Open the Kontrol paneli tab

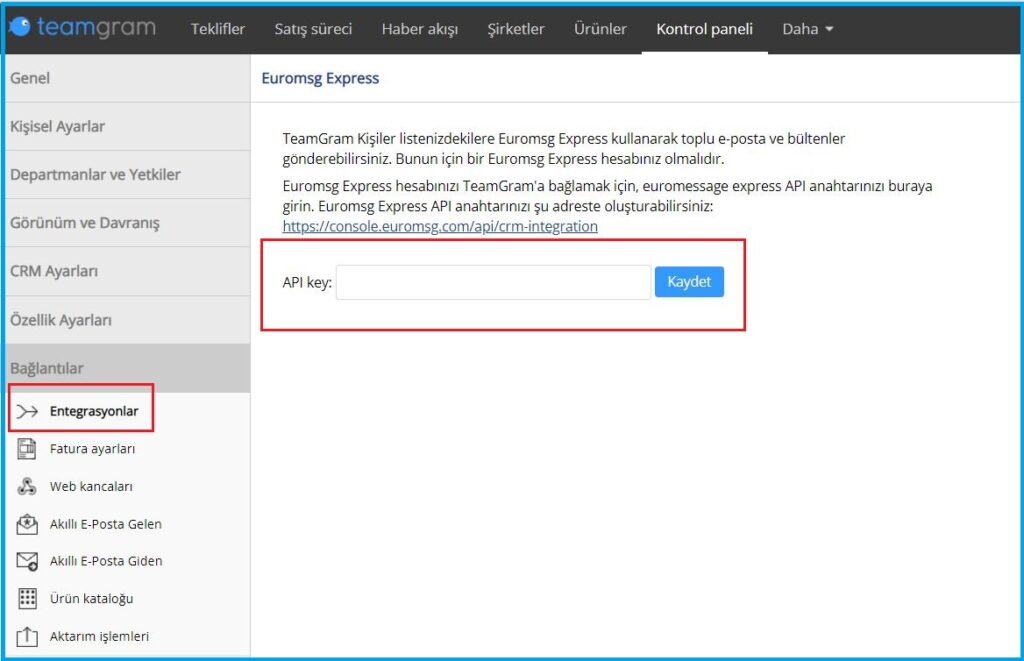[x=704, y=29]
